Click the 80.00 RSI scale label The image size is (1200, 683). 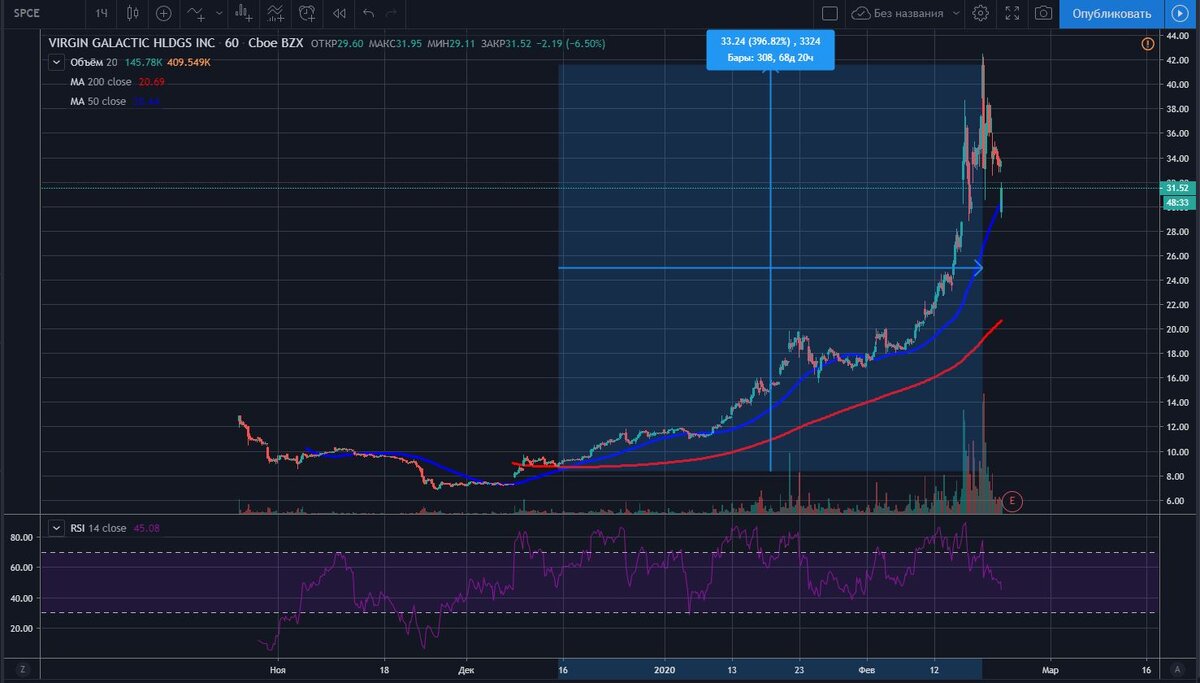(x=22, y=537)
